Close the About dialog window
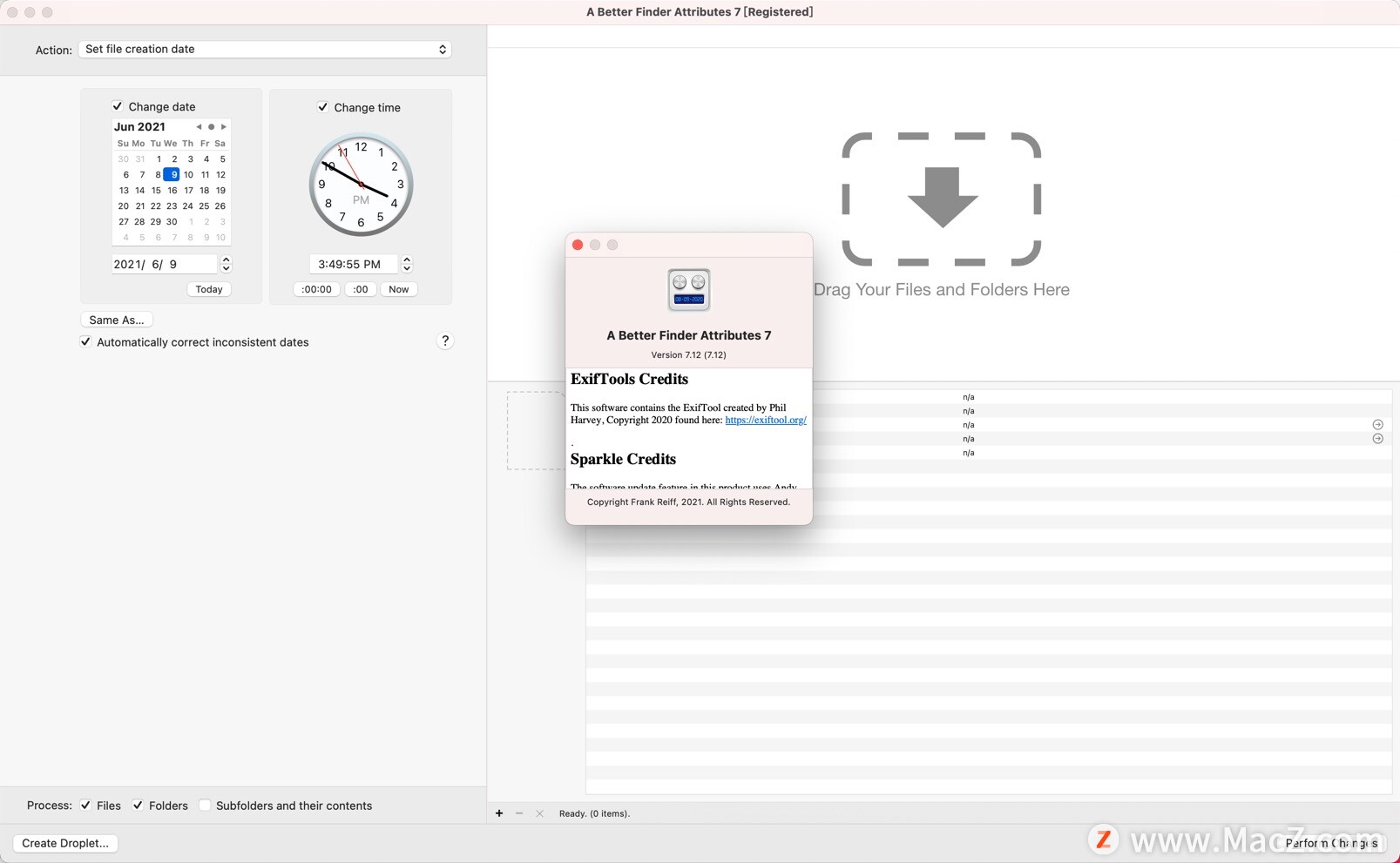 tap(578, 245)
